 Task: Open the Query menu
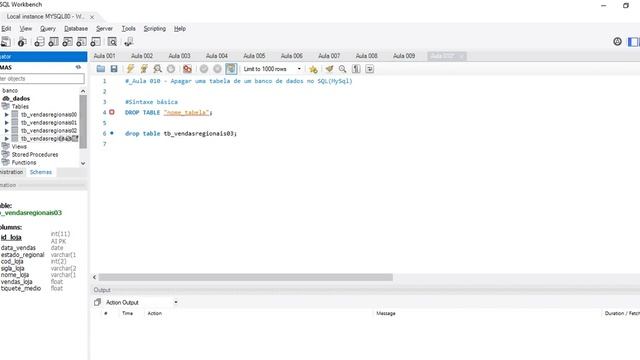click(48, 29)
